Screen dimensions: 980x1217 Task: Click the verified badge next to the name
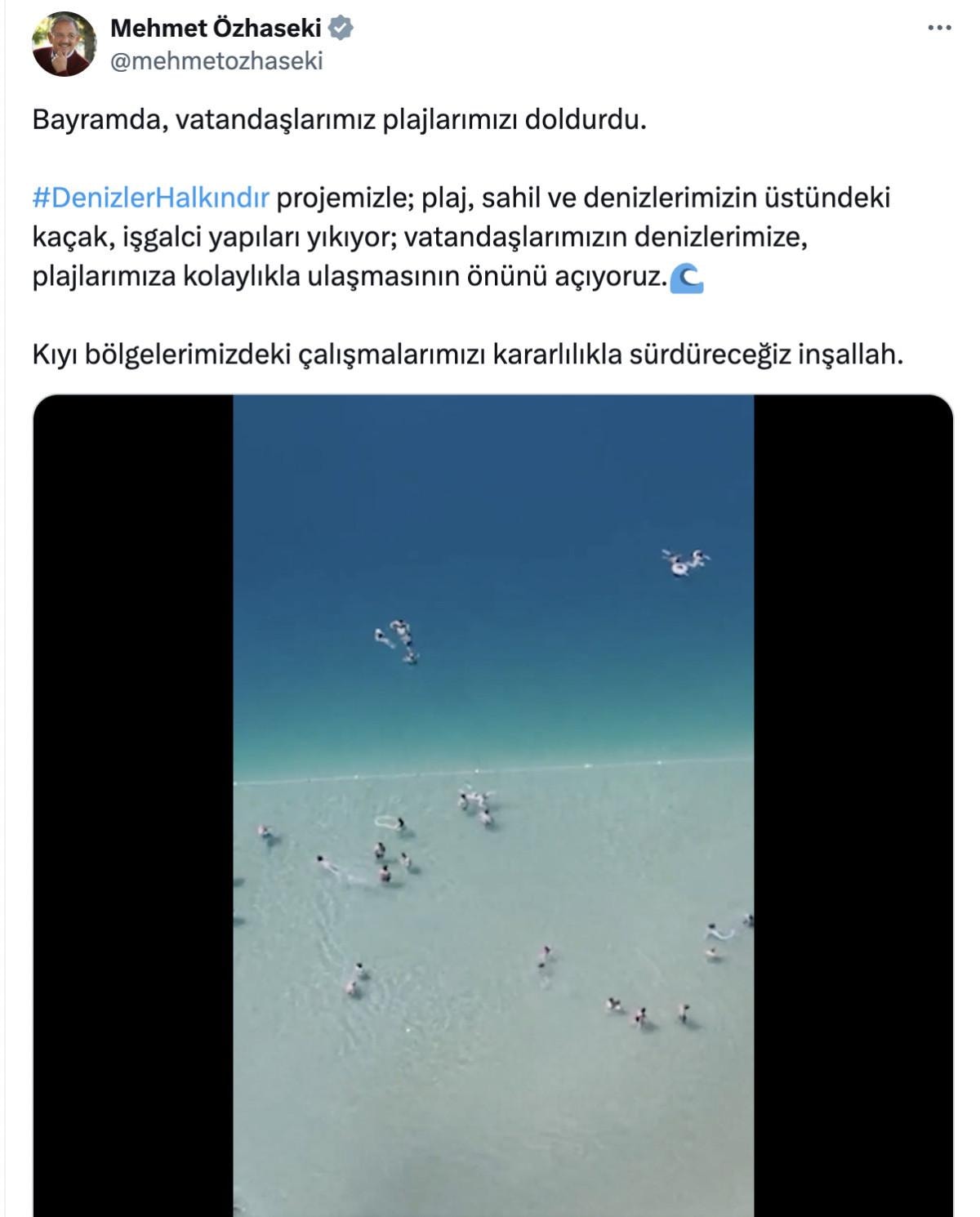[x=341, y=29]
